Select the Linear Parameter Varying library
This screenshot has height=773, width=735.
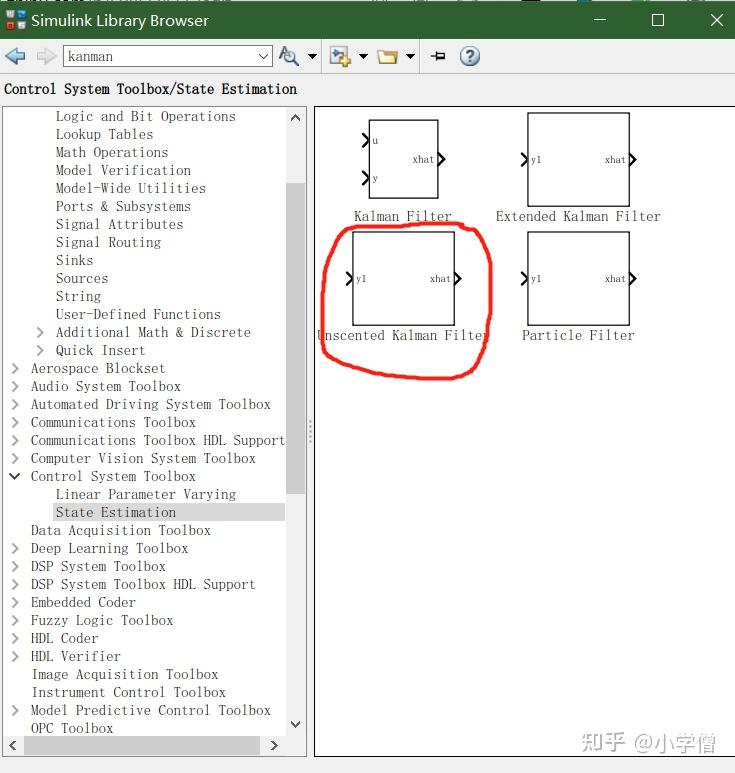[x=146, y=494]
